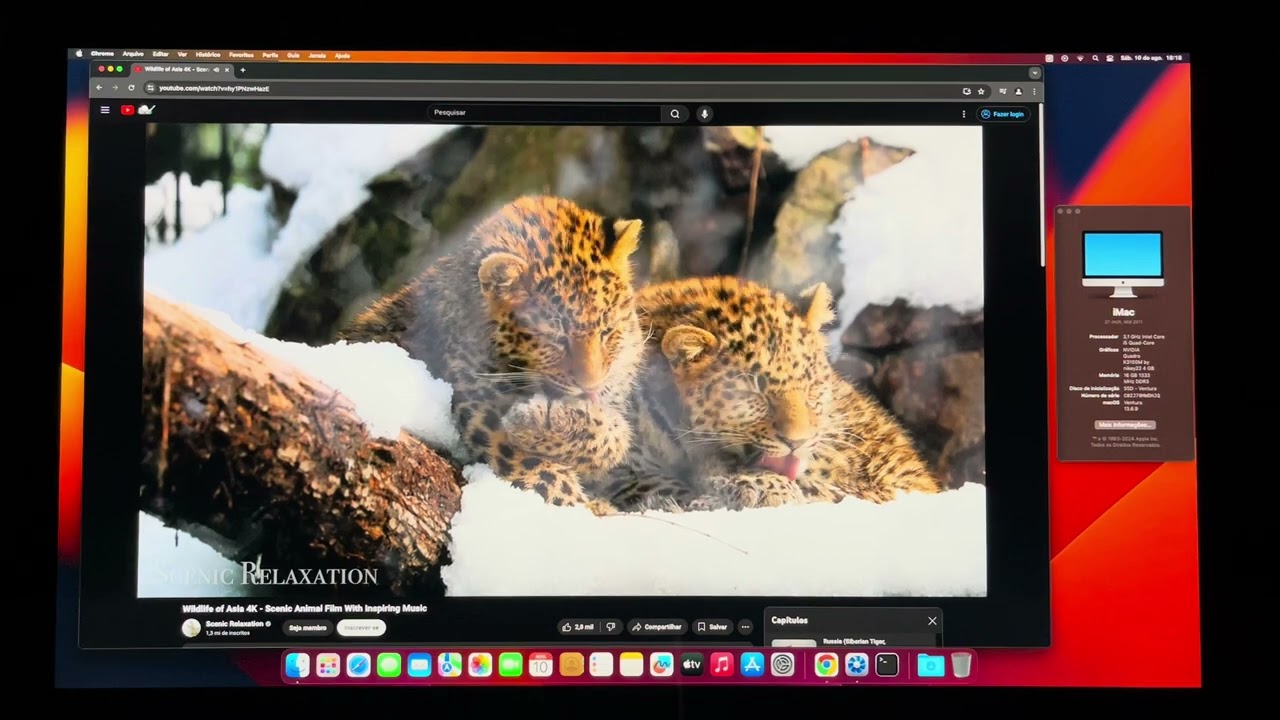Click the Inscrever-se button

coord(361,628)
